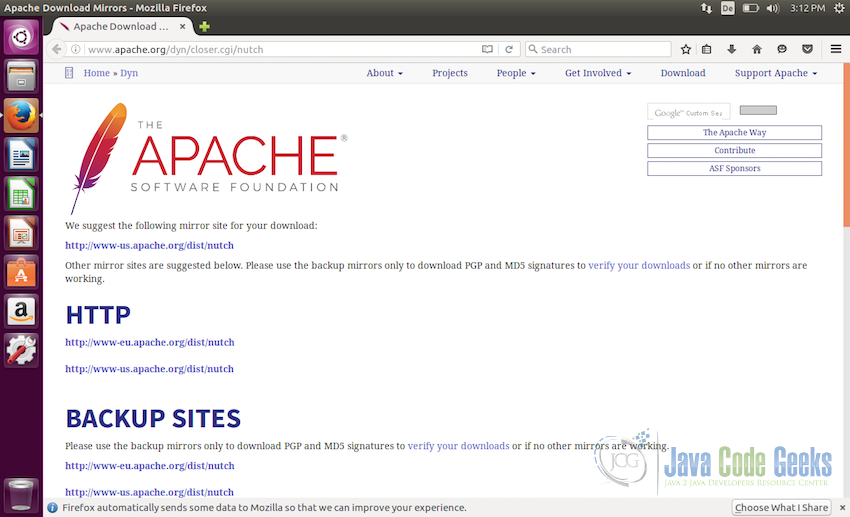Close the Apache Download tab
Viewport: 850px width, 517px height.
183,26
